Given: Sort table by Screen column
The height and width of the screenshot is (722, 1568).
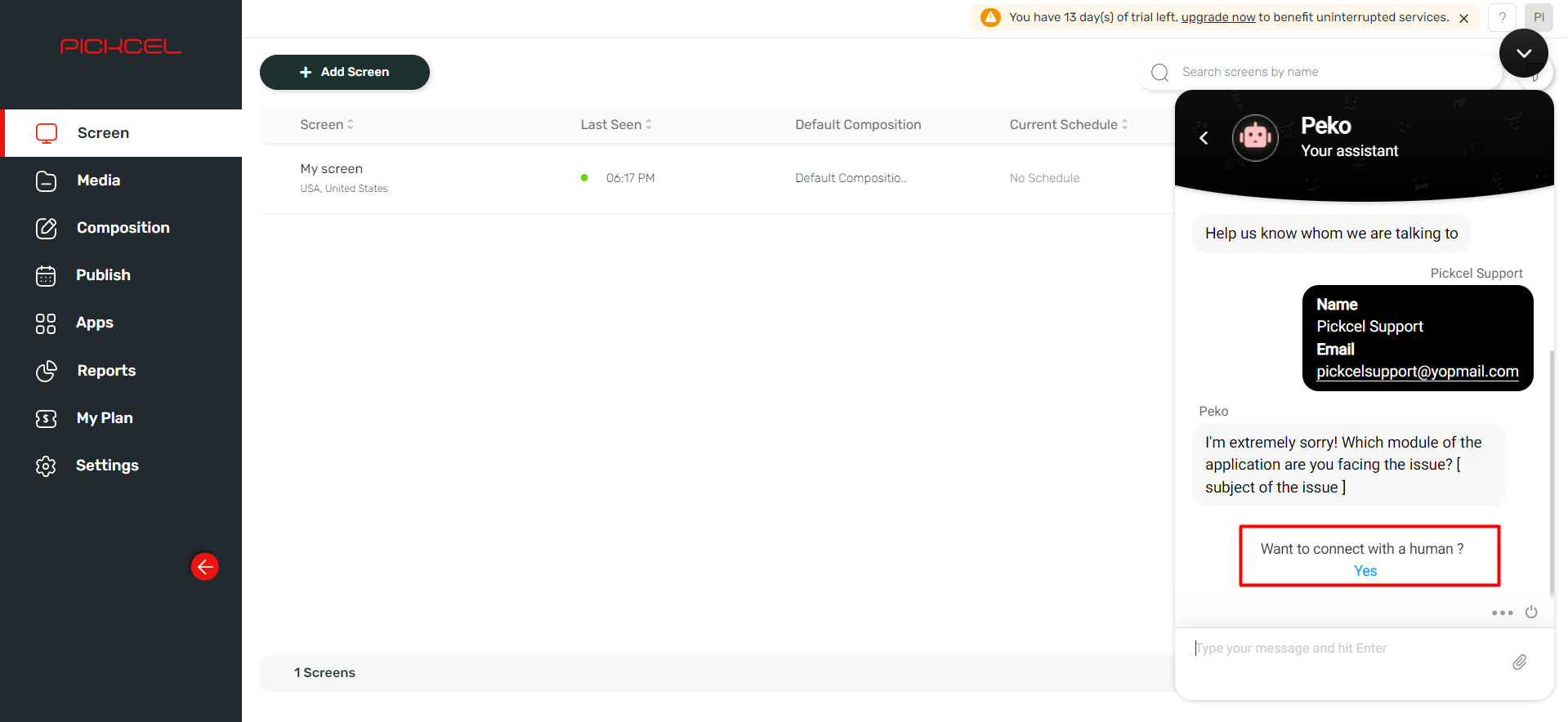Looking at the screenshot, I should [327, 124].
